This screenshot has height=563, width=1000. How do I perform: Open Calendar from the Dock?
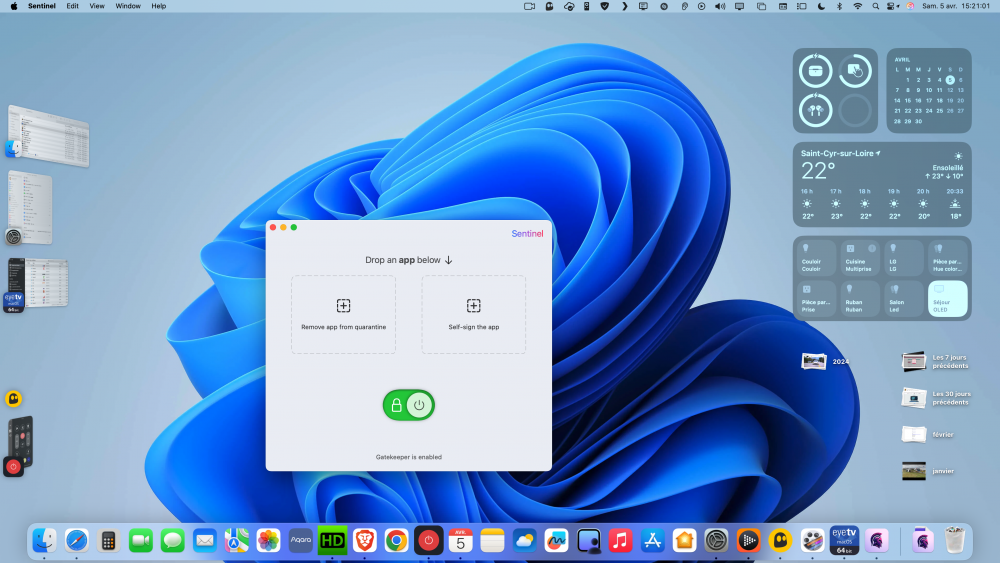tap(460, 541)
